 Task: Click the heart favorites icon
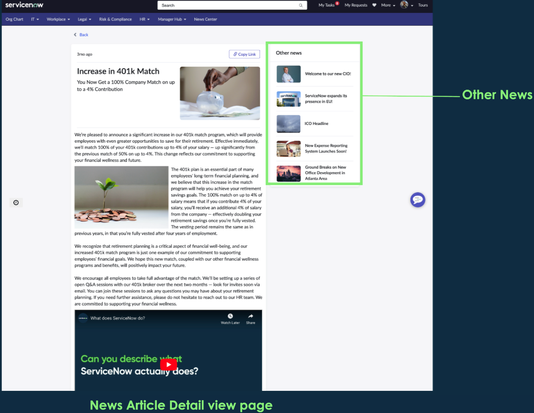pos(374,5)
